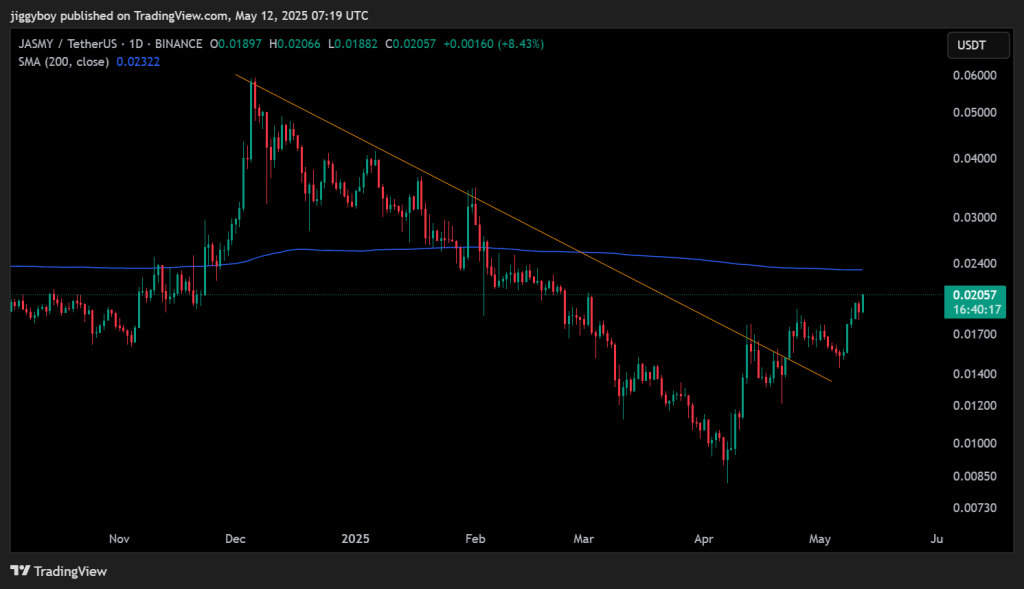This screenshot has width=1024, height=589.
Task: Click the publisher header line jiggyboy
Action: pyautogui.click(x=189, y=15)
